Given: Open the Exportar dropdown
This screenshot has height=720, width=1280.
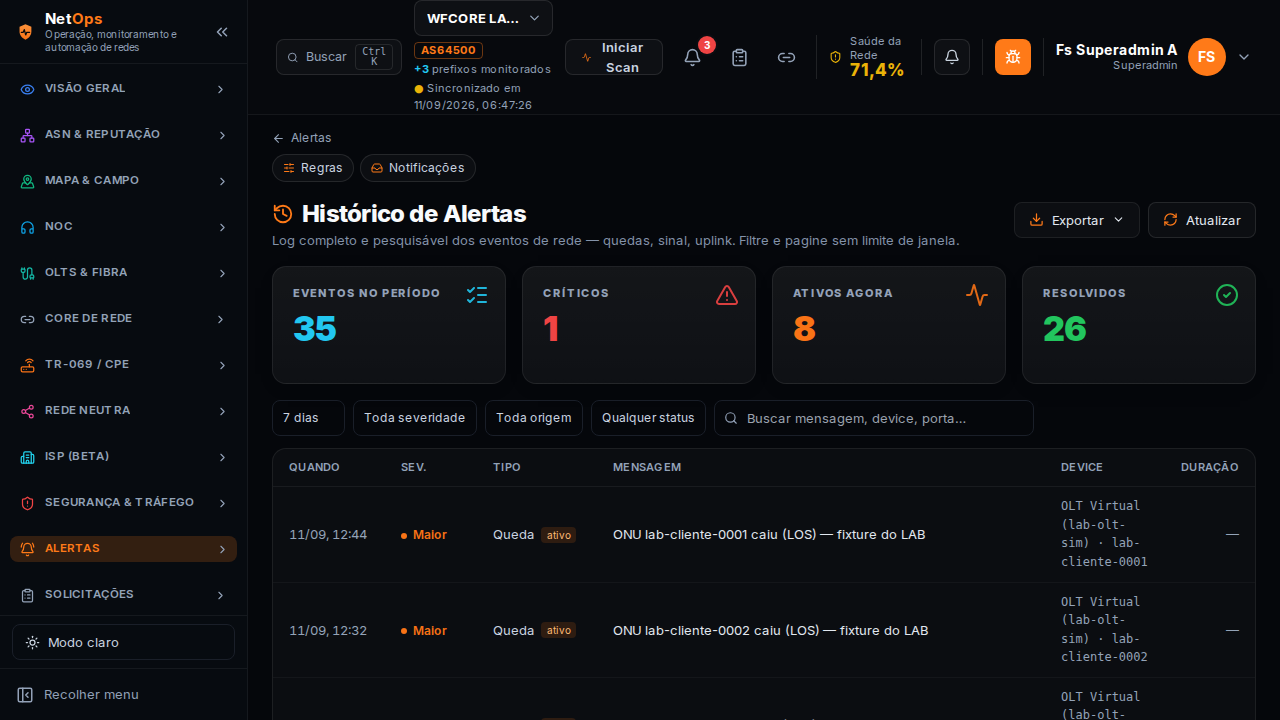Looking at the screenshot, I should point(1077,220).
